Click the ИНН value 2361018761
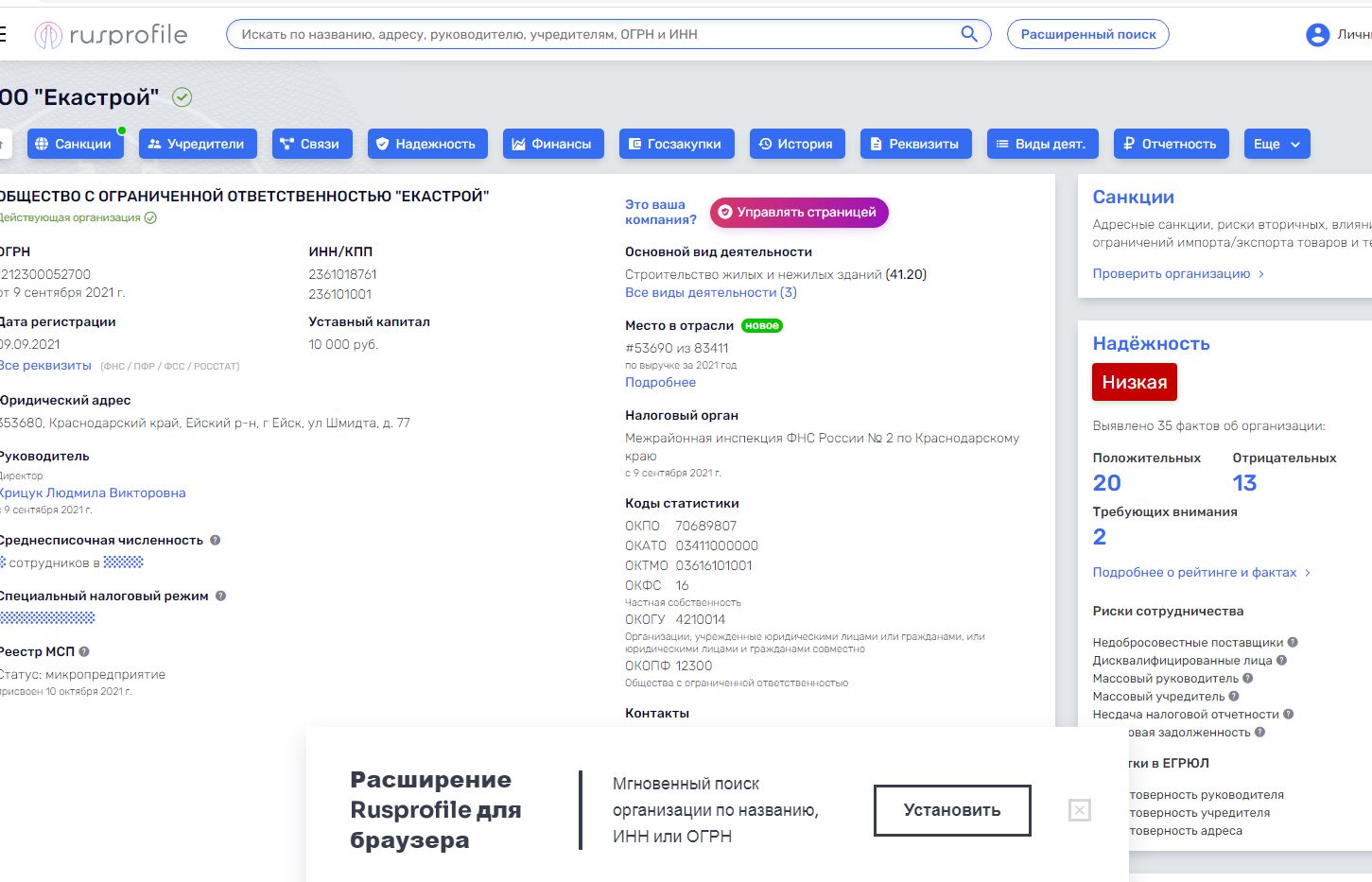Screen dimensions: 1372x882 click(342, 274)
